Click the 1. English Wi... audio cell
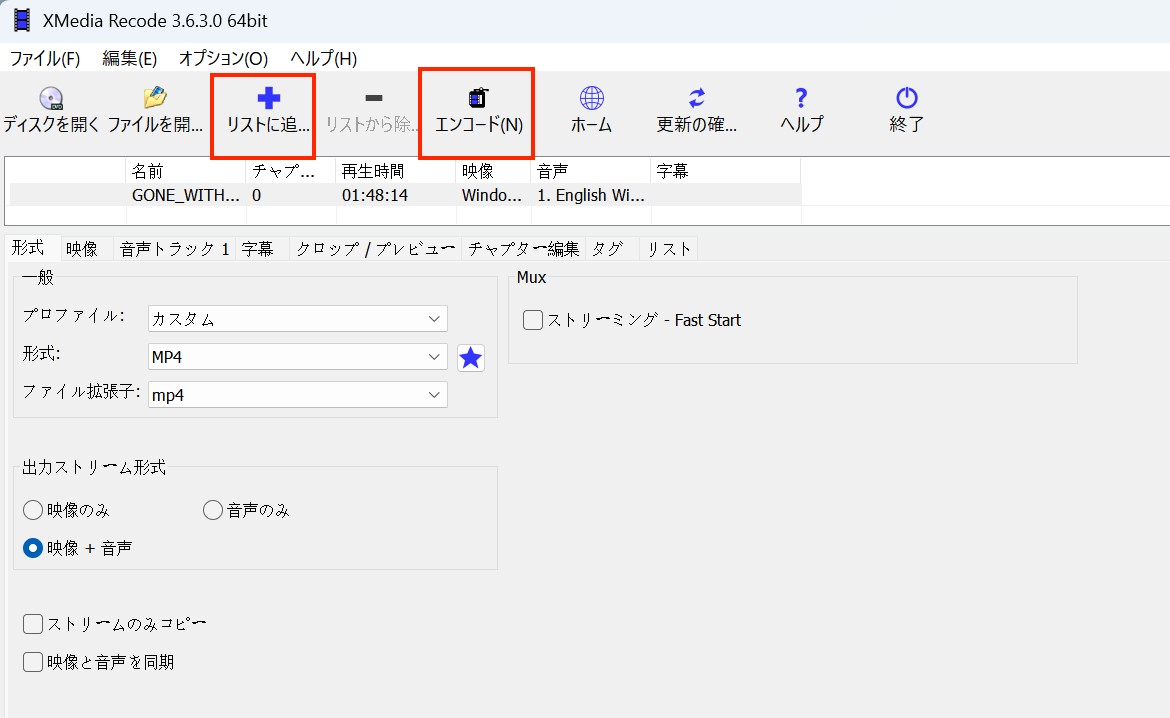 point(591,195)
